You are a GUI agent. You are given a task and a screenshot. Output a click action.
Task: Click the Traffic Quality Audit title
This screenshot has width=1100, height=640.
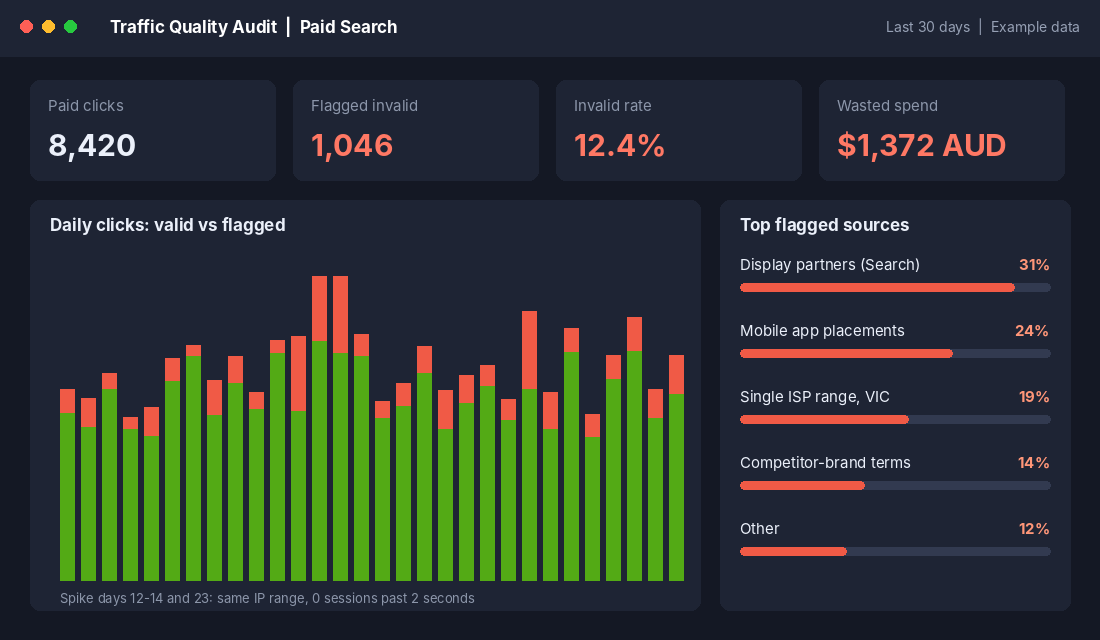[x=194, y=27]
